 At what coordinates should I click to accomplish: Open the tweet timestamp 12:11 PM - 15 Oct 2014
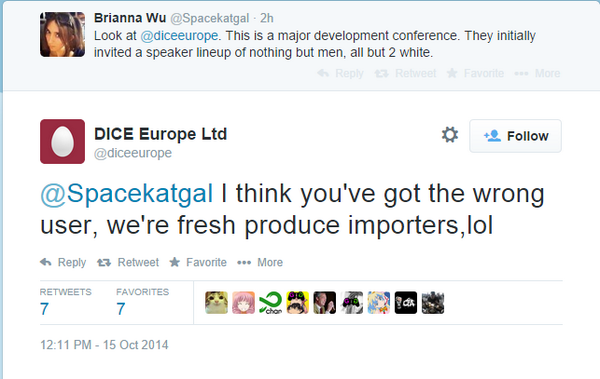[x=104, y=345]
